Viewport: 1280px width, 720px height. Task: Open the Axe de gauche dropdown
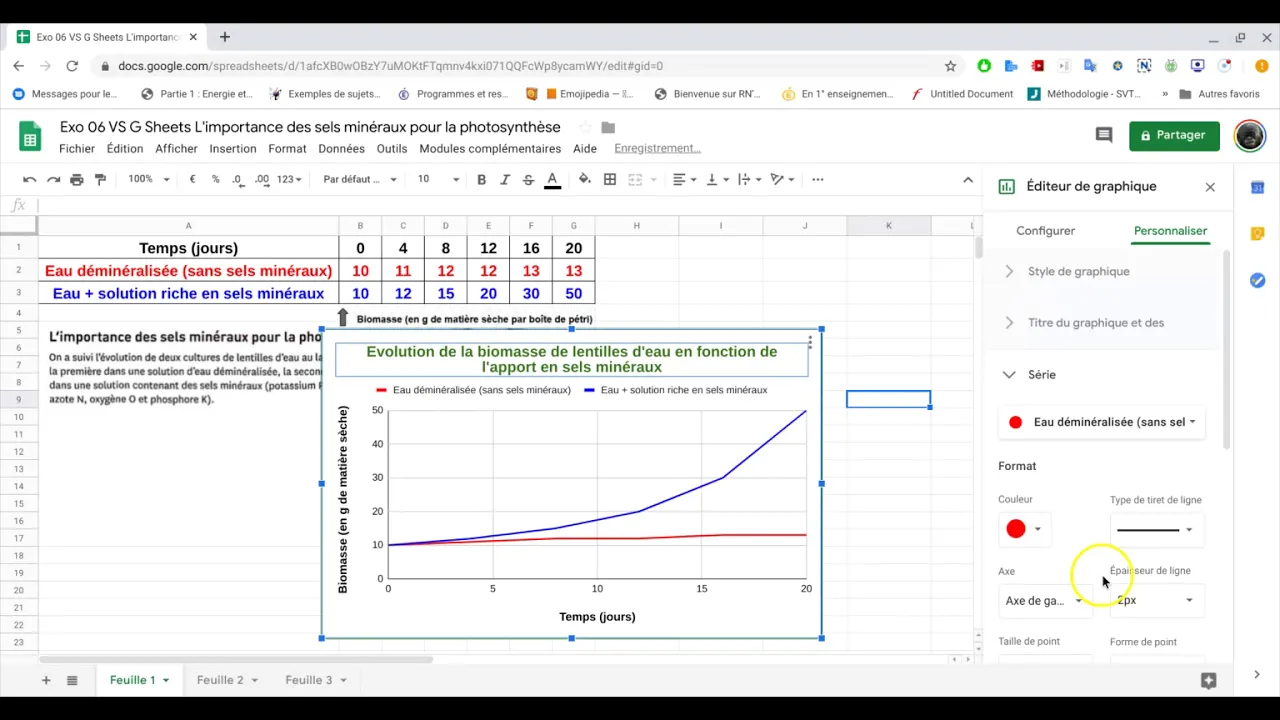coord(1044,600)
